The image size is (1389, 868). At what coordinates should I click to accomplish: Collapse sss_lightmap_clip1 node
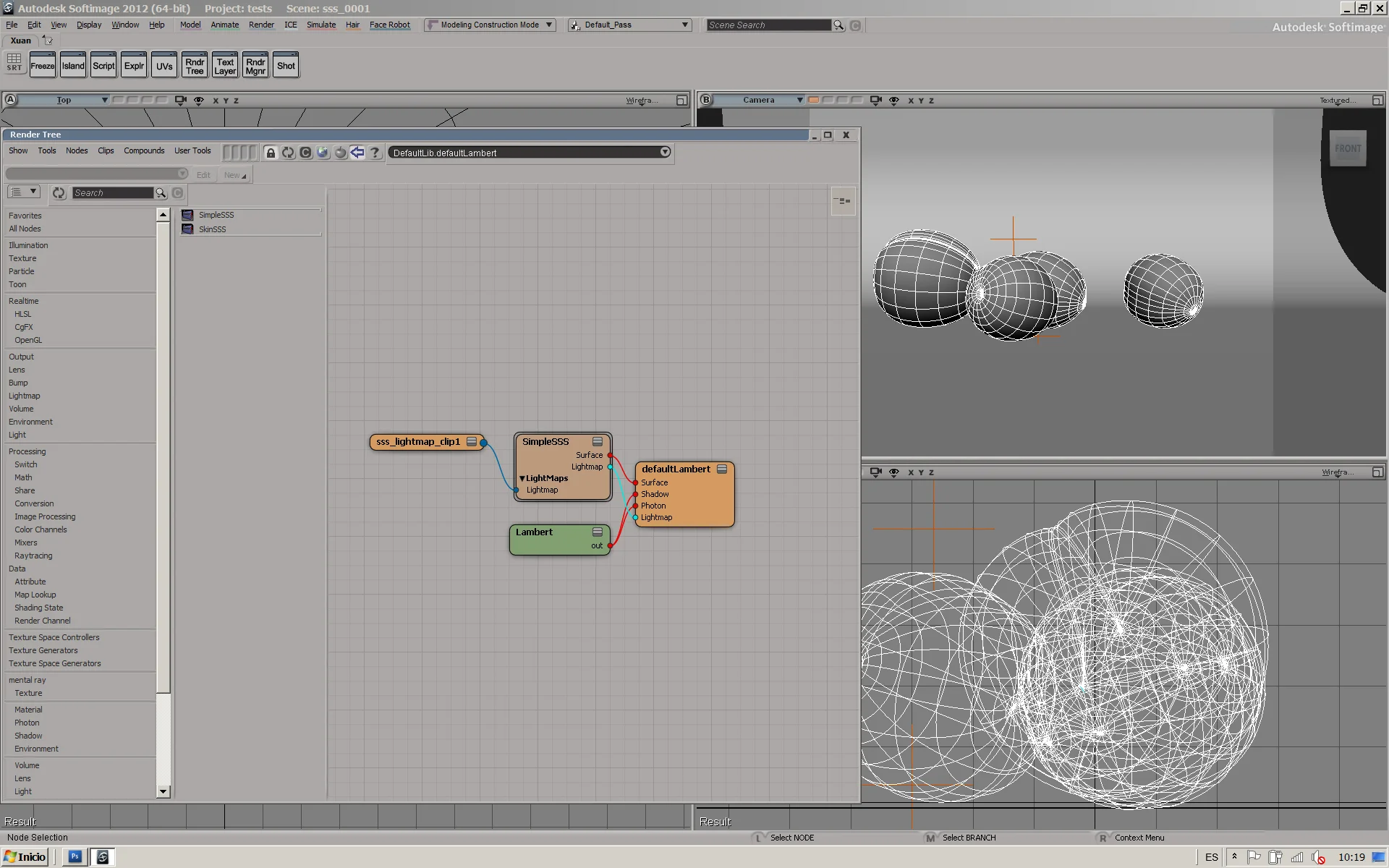click(472, 442)
